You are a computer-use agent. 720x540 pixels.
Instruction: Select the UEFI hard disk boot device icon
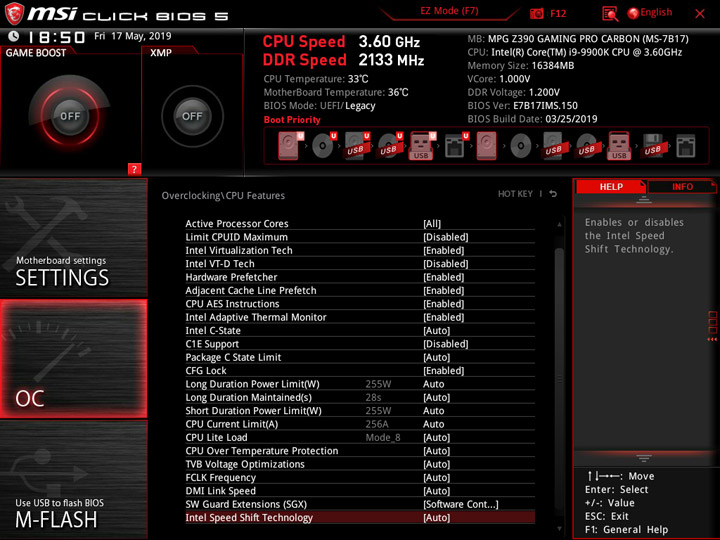[291, 146]
